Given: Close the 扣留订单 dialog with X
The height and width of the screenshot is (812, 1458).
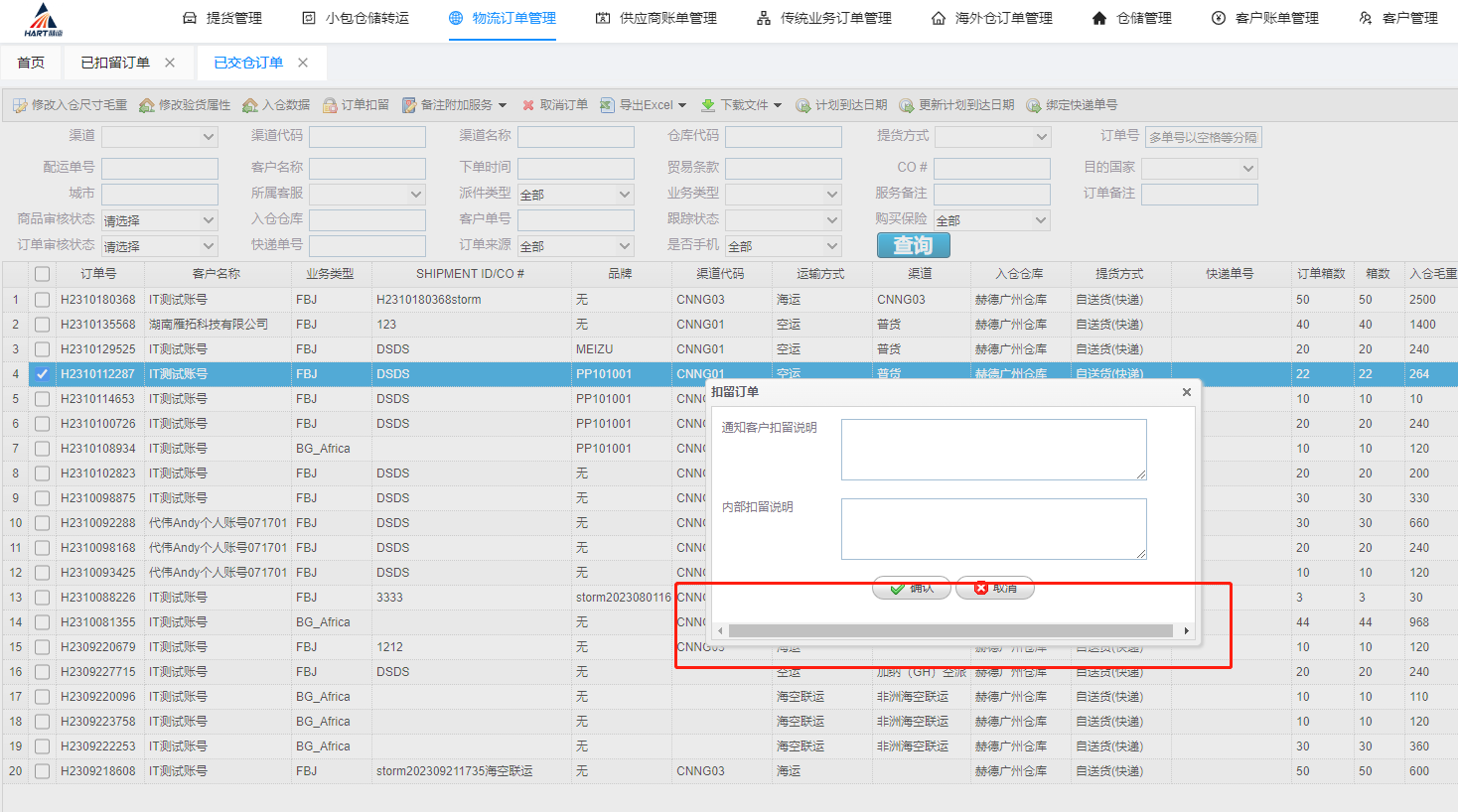Looking at the screenshot, I should click(x=1186, y=392).
